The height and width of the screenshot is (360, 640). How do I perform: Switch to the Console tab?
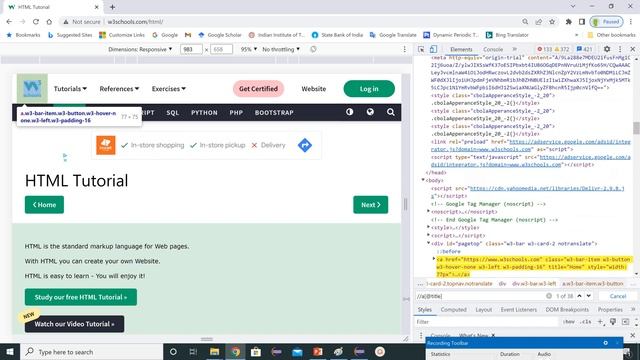click(493, 49)
